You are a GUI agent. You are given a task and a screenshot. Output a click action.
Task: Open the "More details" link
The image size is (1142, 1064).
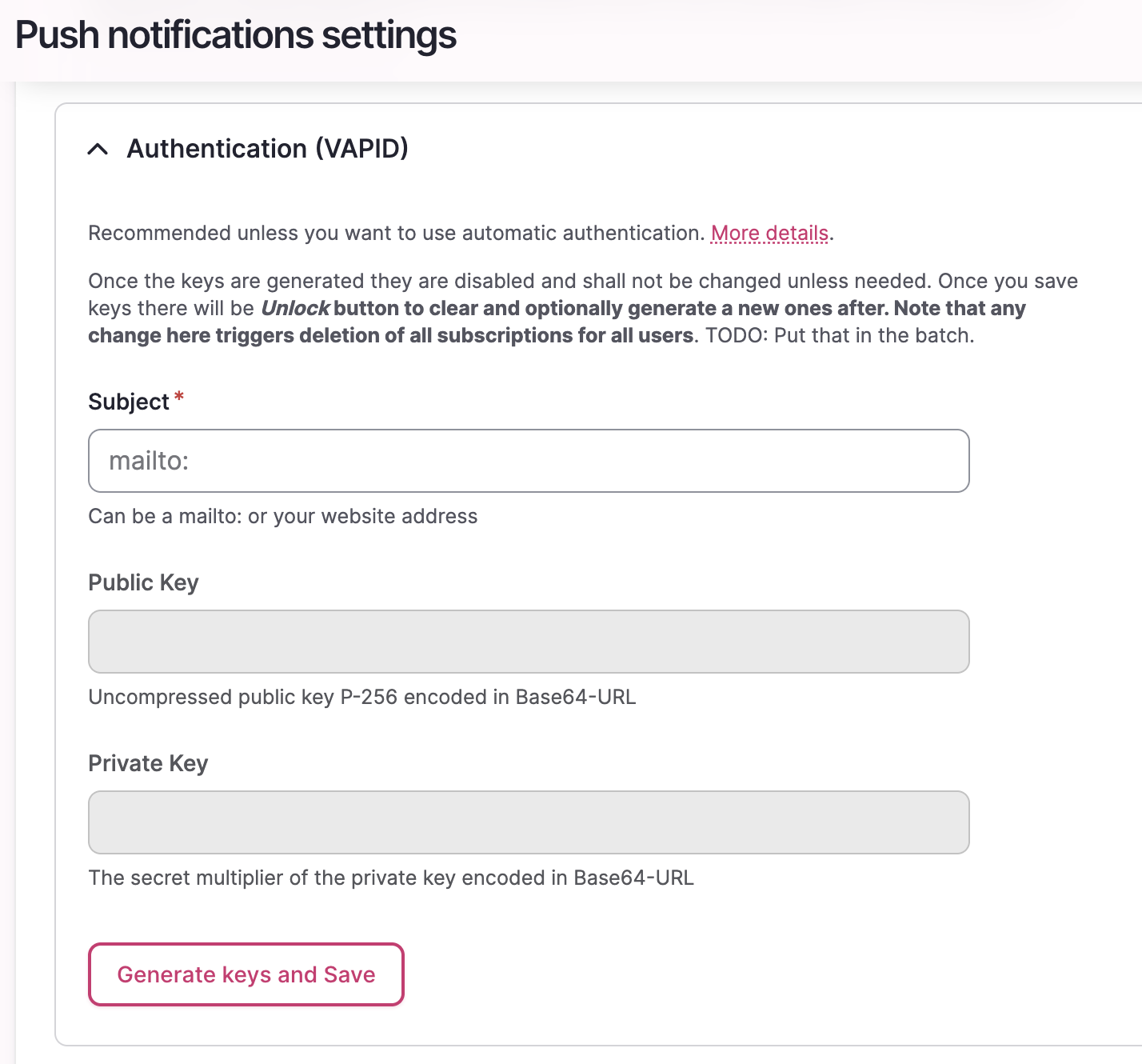(769, 233)
